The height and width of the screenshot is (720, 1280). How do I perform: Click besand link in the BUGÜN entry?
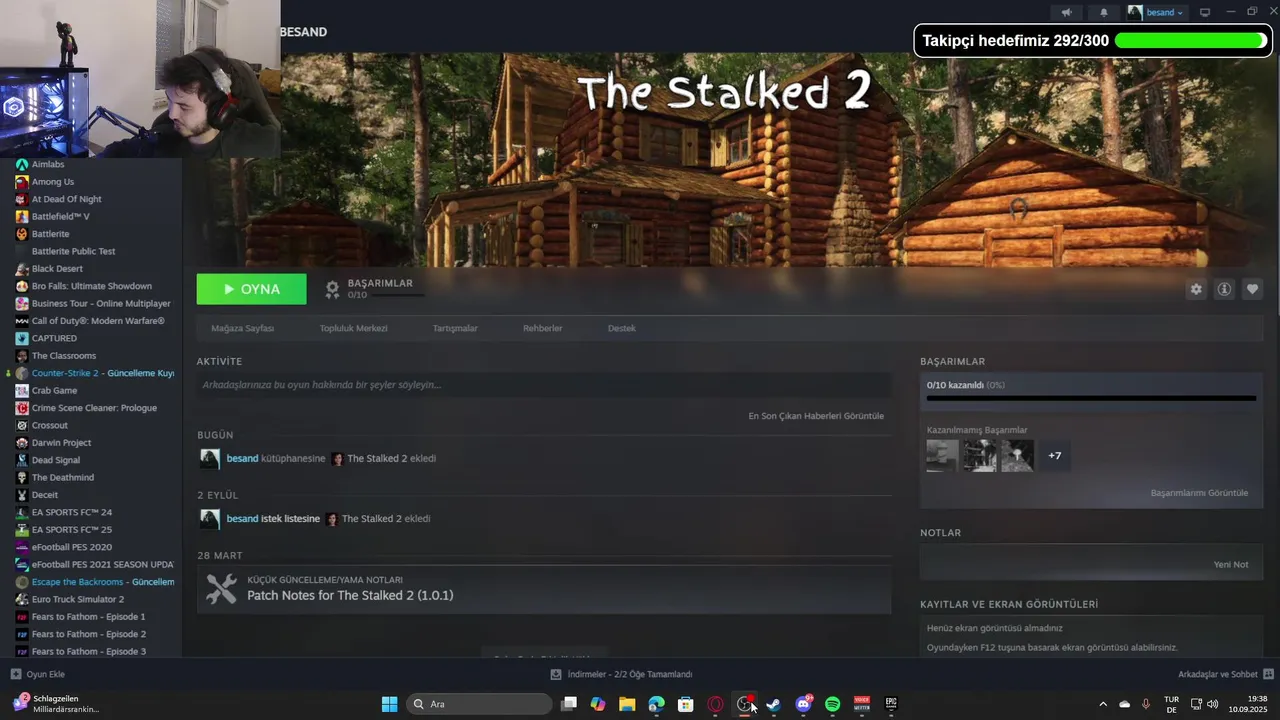pos(242,458)
